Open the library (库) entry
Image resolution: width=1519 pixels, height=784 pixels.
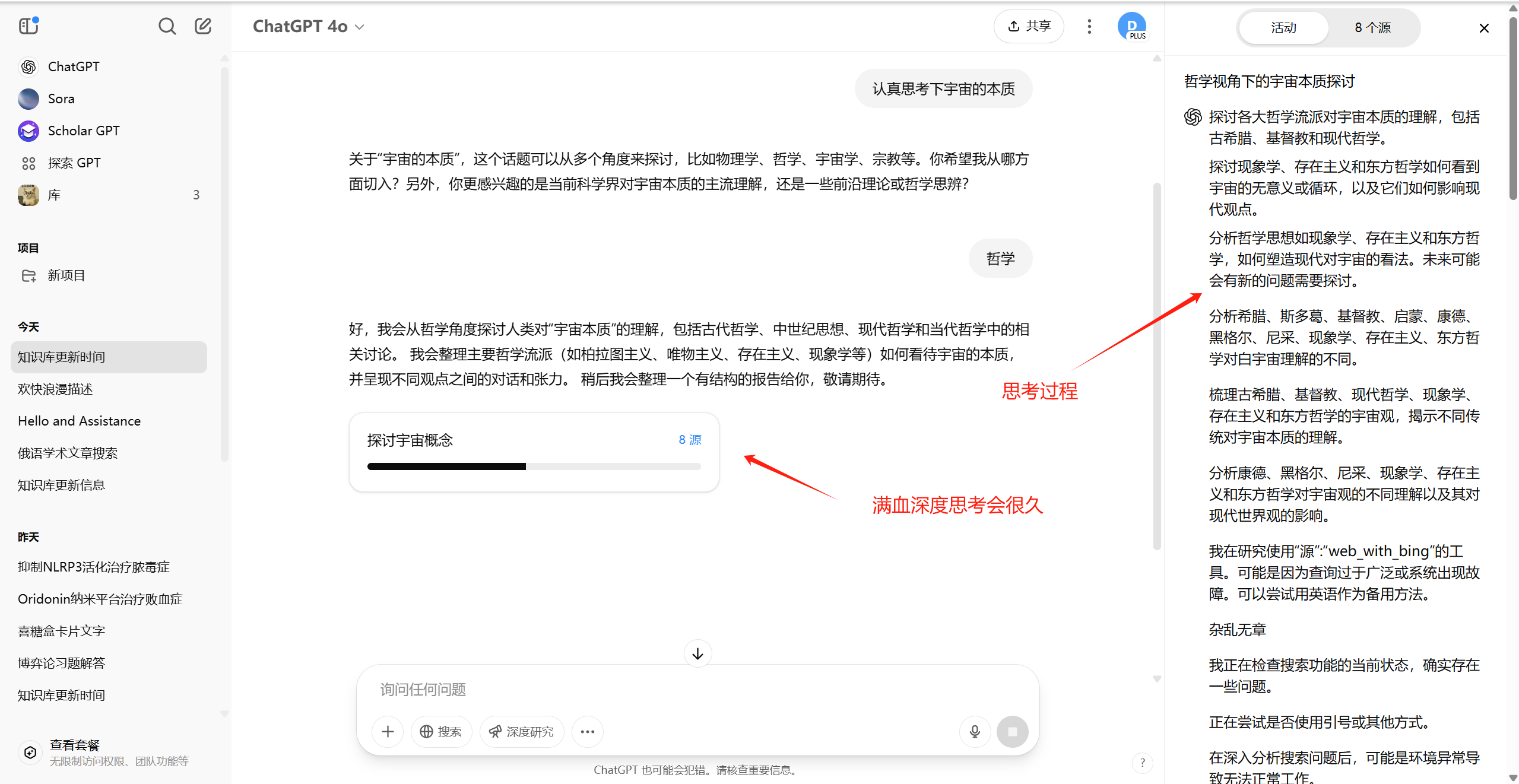coord(110,195)
